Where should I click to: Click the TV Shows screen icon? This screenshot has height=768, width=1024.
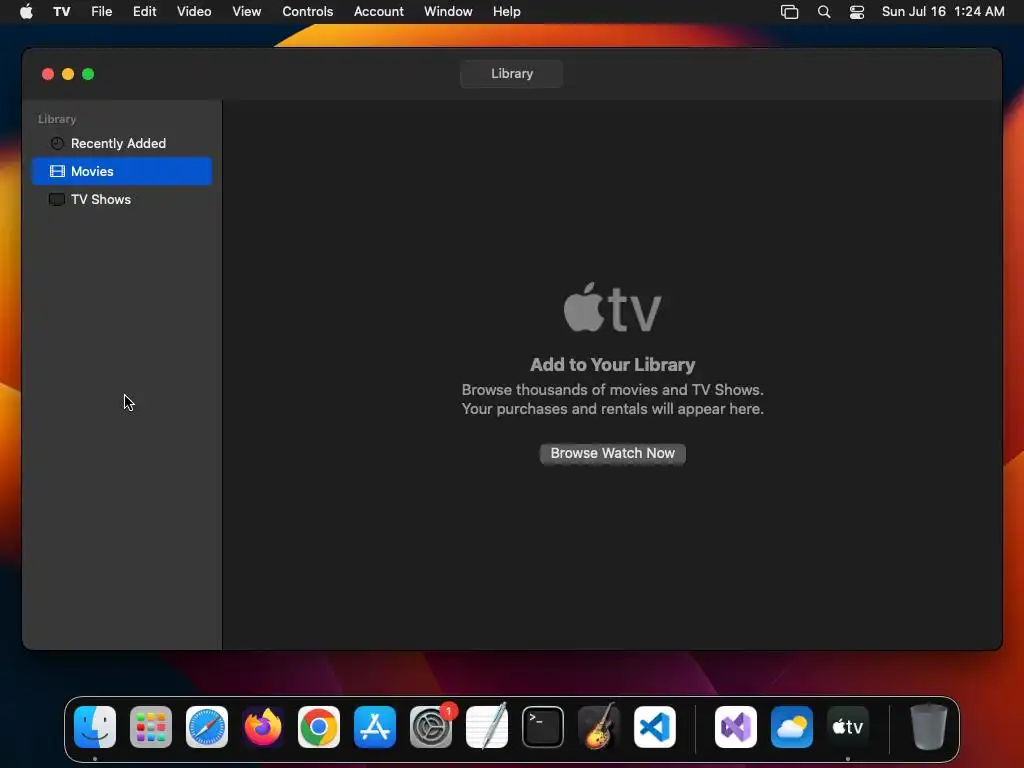point(57,199)
